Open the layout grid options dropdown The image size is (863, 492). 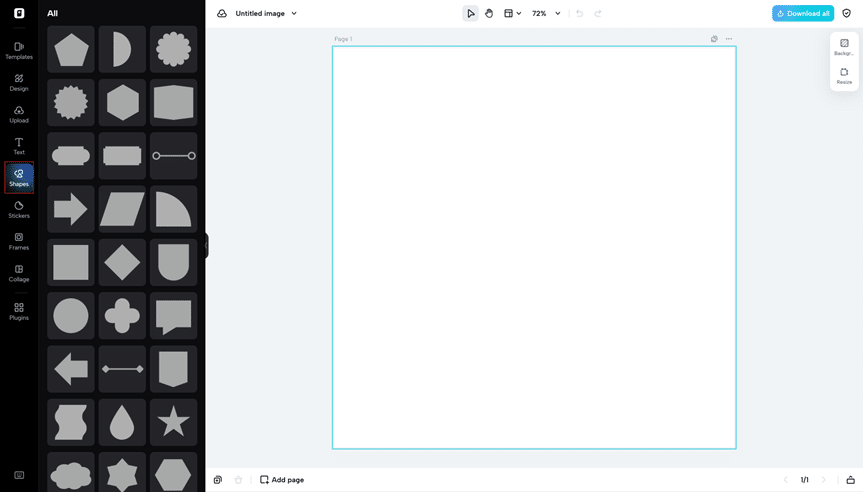pyautogui.click(x=512, y=13)
